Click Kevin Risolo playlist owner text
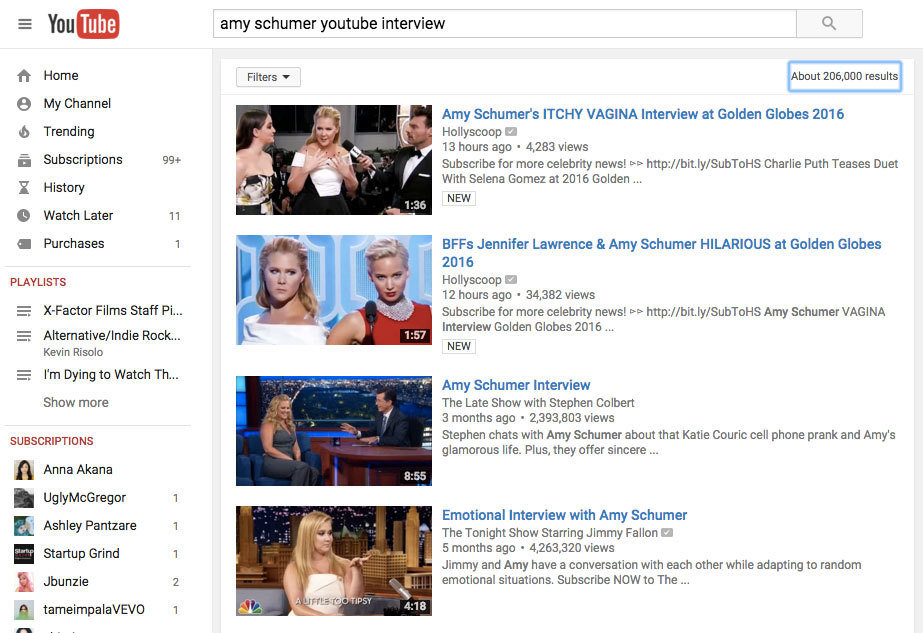The height and width of the screenshot is (633, 923). pyautogui.click(x=73, y=352)
